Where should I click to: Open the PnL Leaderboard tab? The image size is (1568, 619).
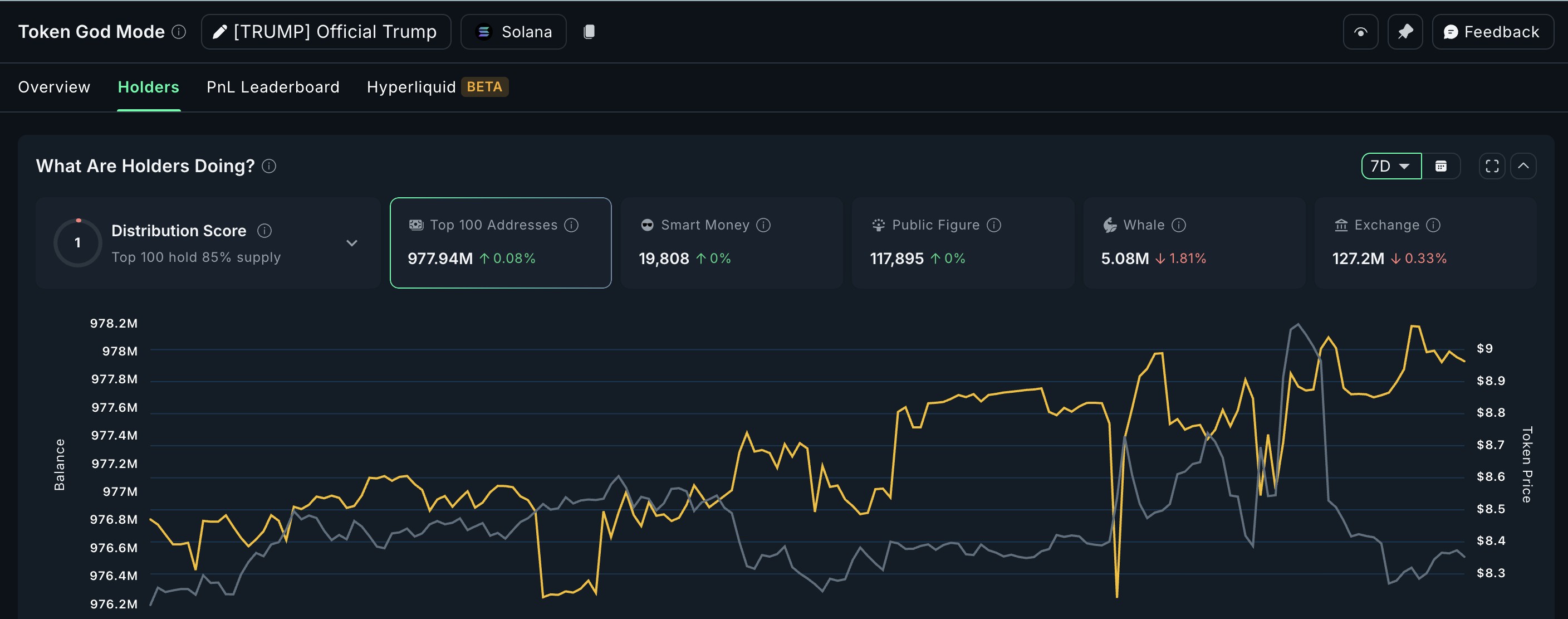[x=273, y=87]
